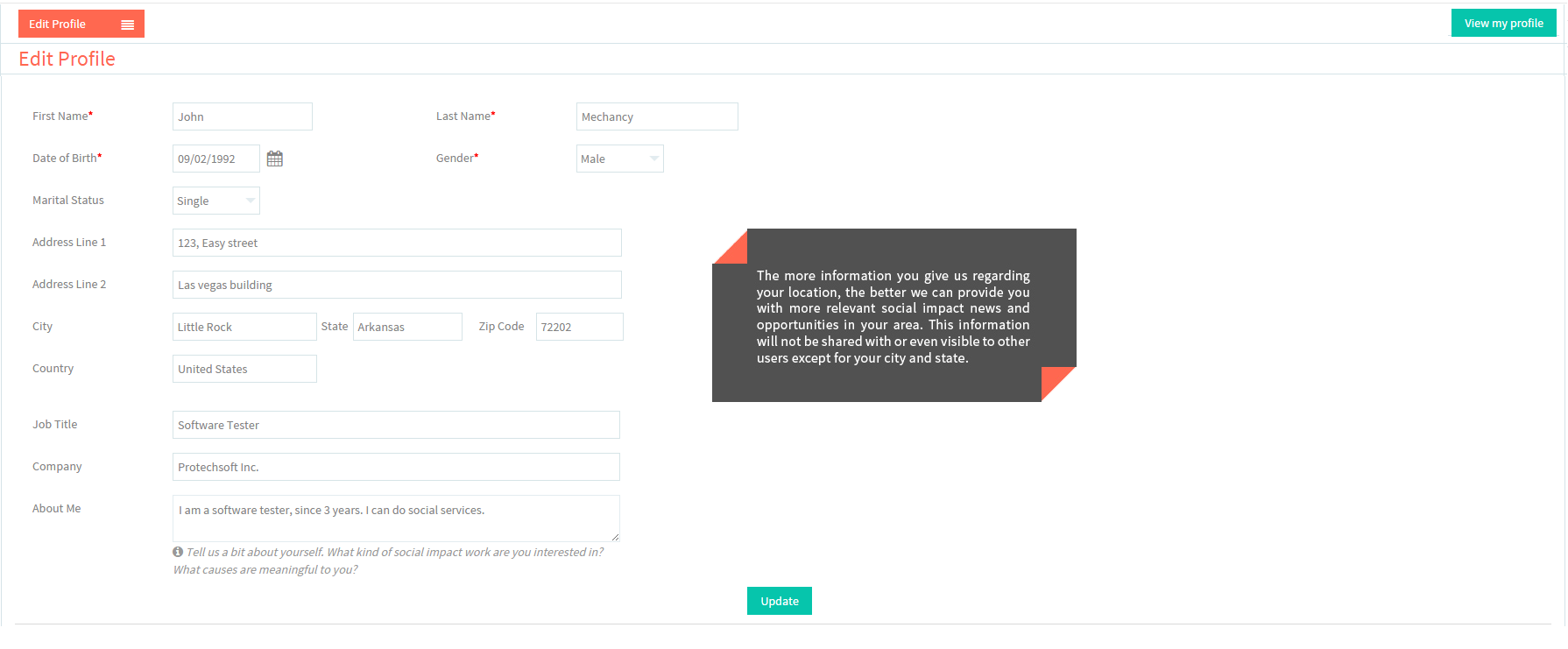Click the Address Line 1 field
The image size is (1568, 649).
tap(397, 243)
